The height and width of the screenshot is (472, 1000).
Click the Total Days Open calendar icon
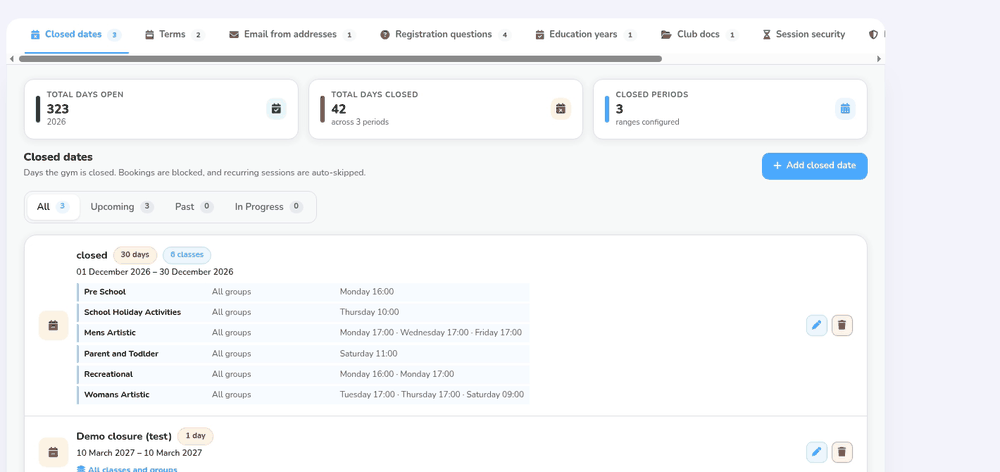click(276, 109)
